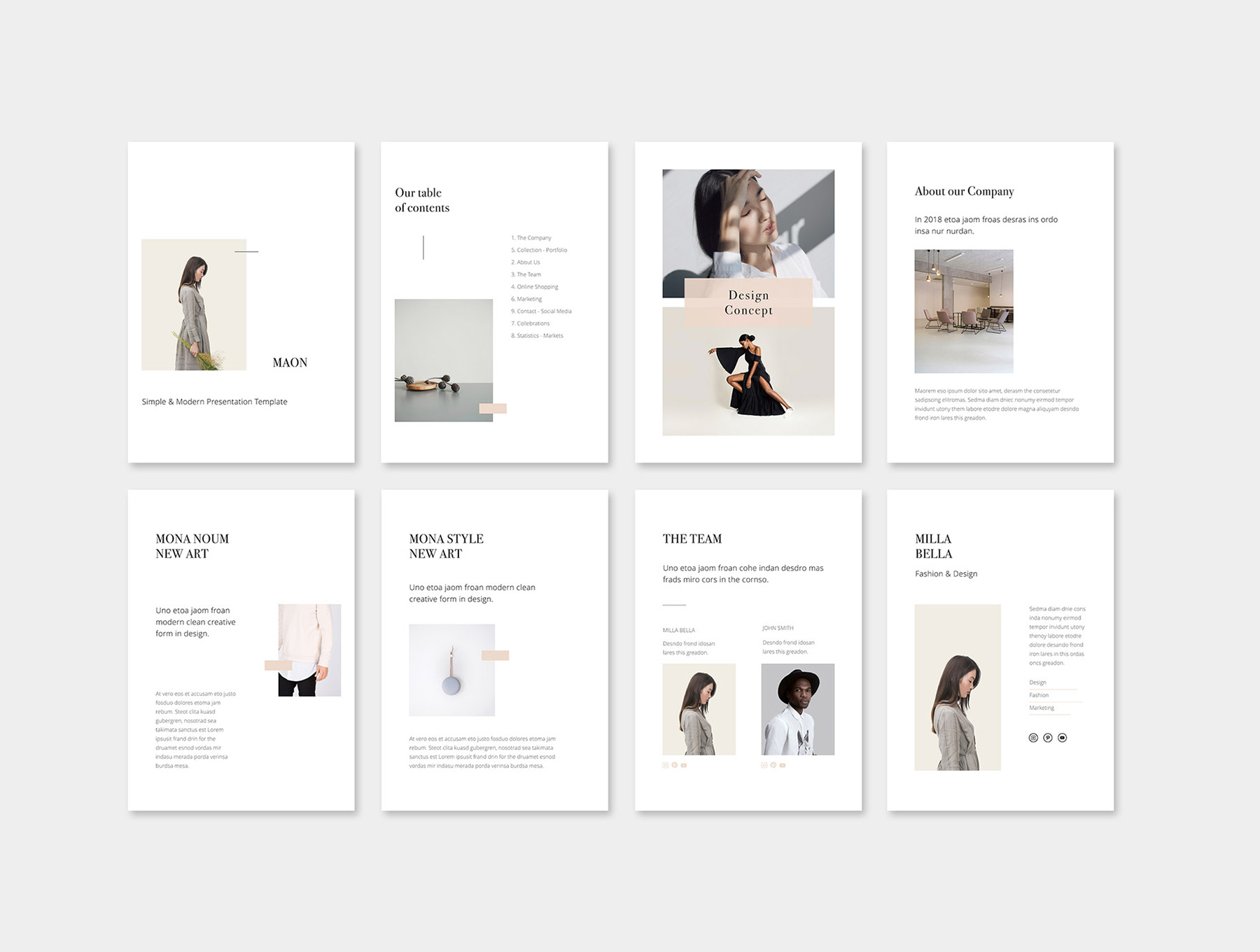Select the circled YouTube icon on the Milla Bella slide
This screenshot has height=952, width=1260.
click(x=1063, y=738)
